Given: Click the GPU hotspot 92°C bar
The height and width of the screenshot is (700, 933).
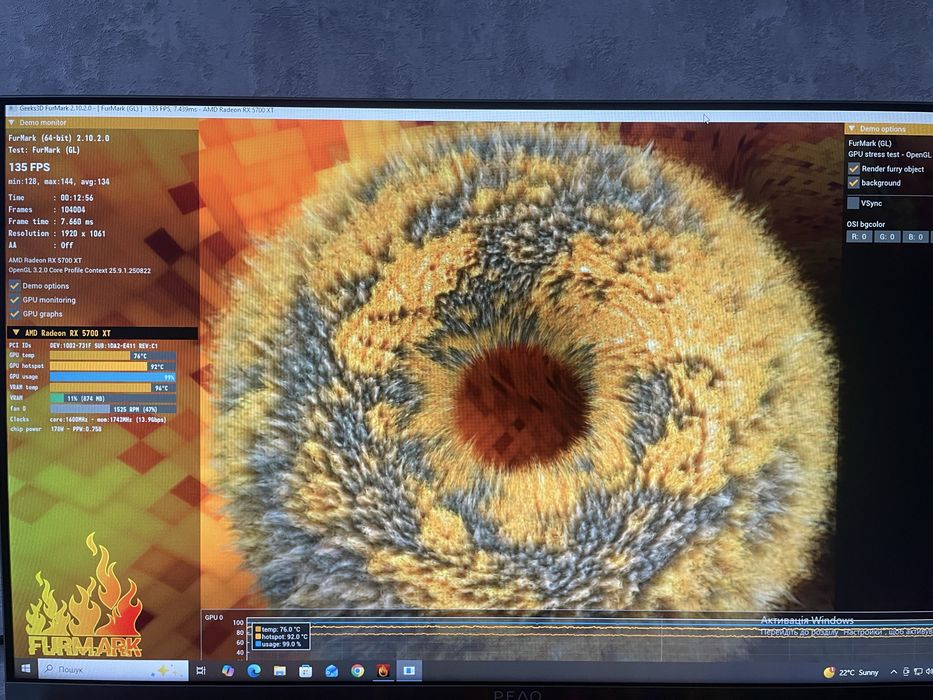Looking at the screenshot, I should coord(112,367).
